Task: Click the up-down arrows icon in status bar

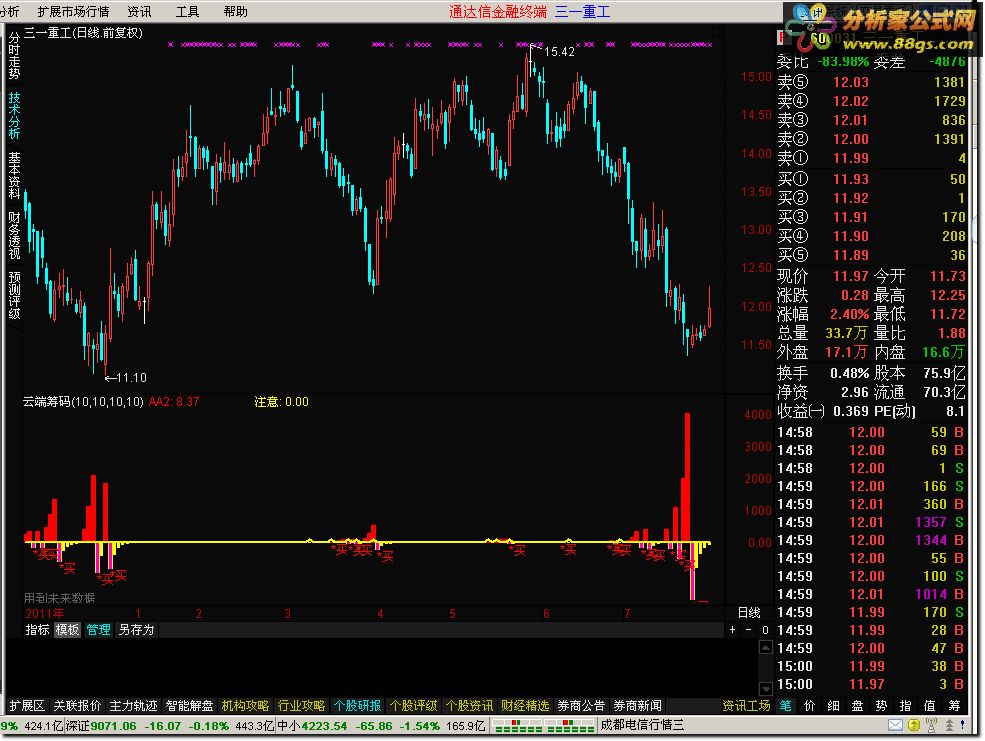Action: click(x=949, y=726)
